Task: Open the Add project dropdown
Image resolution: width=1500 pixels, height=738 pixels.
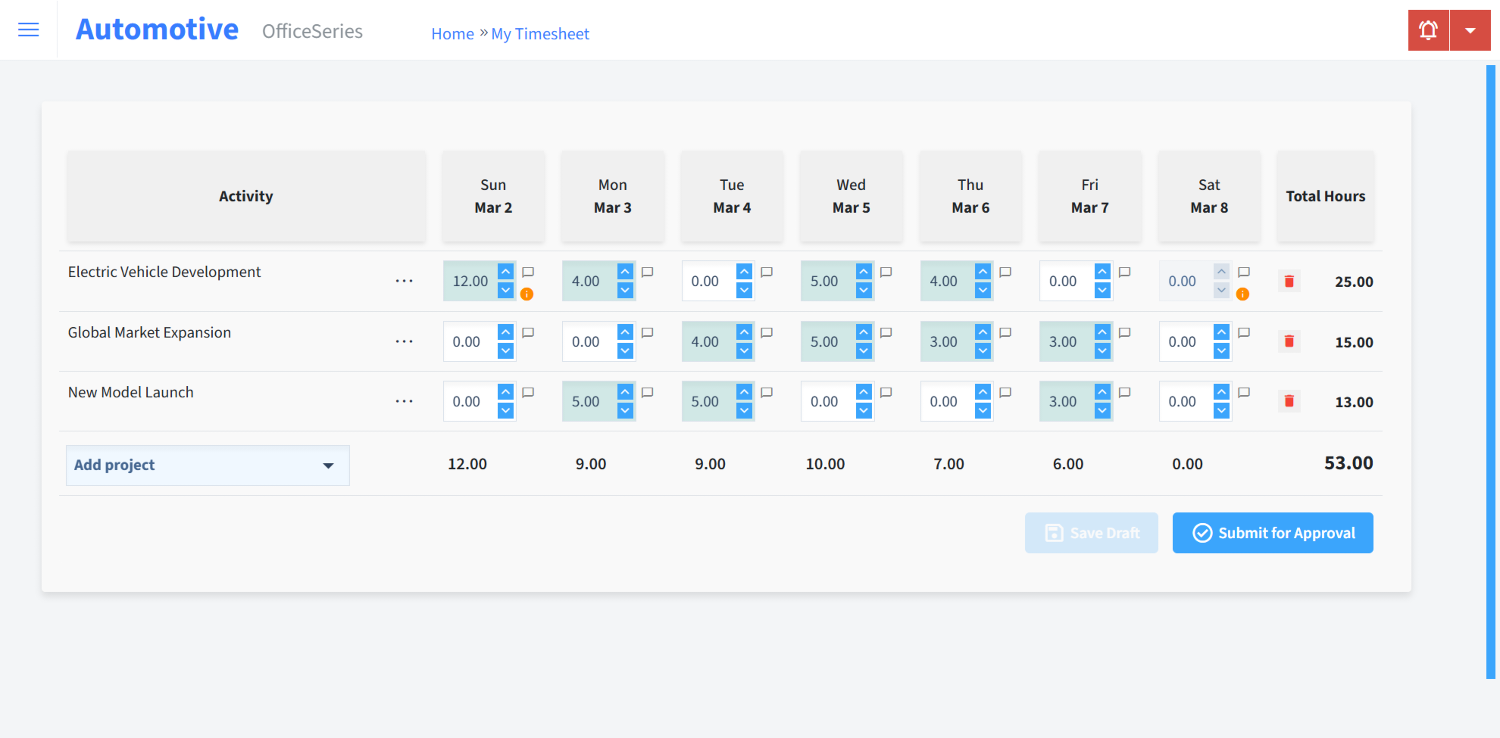Action: [207, 465]
